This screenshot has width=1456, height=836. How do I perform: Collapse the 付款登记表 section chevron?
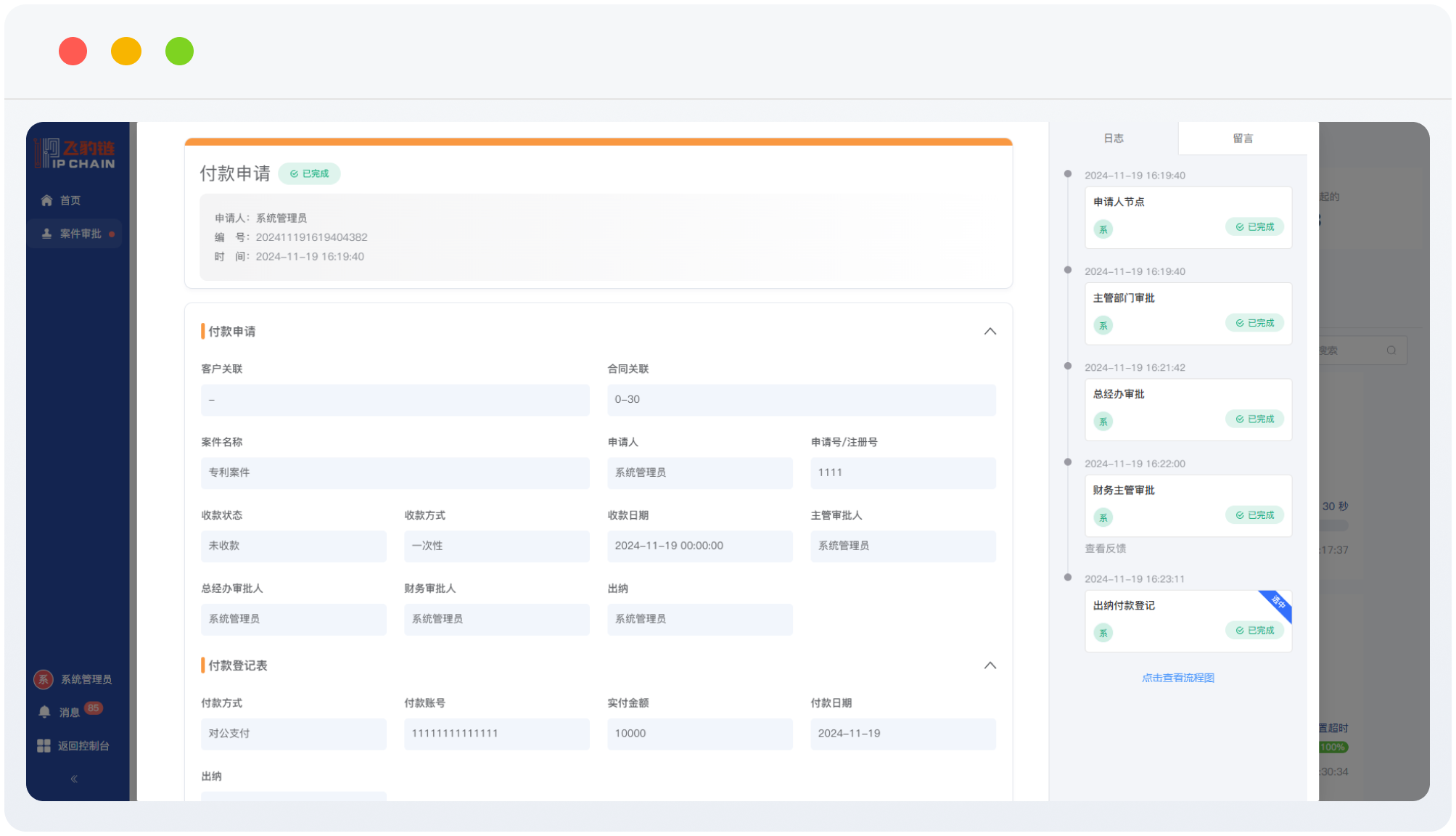tap(990, 665)
